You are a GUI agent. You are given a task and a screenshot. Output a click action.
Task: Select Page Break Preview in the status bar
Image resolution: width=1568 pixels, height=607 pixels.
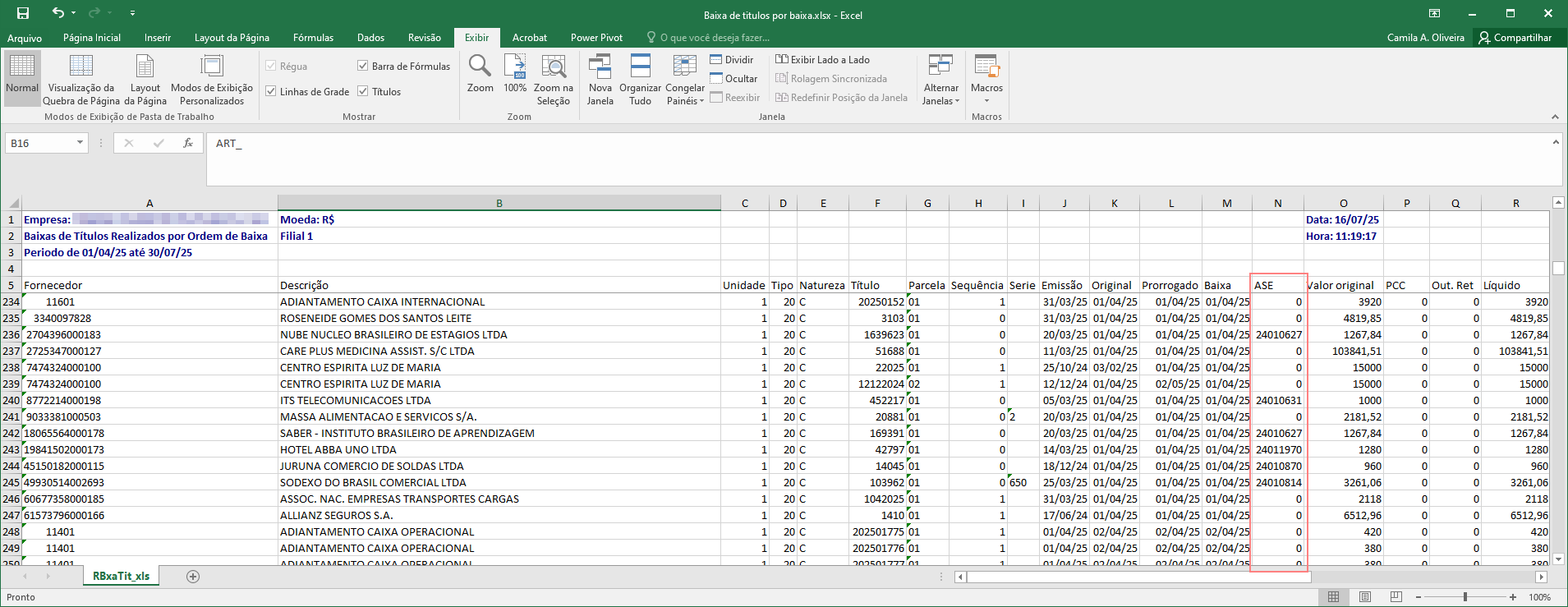pos(1396,597)
